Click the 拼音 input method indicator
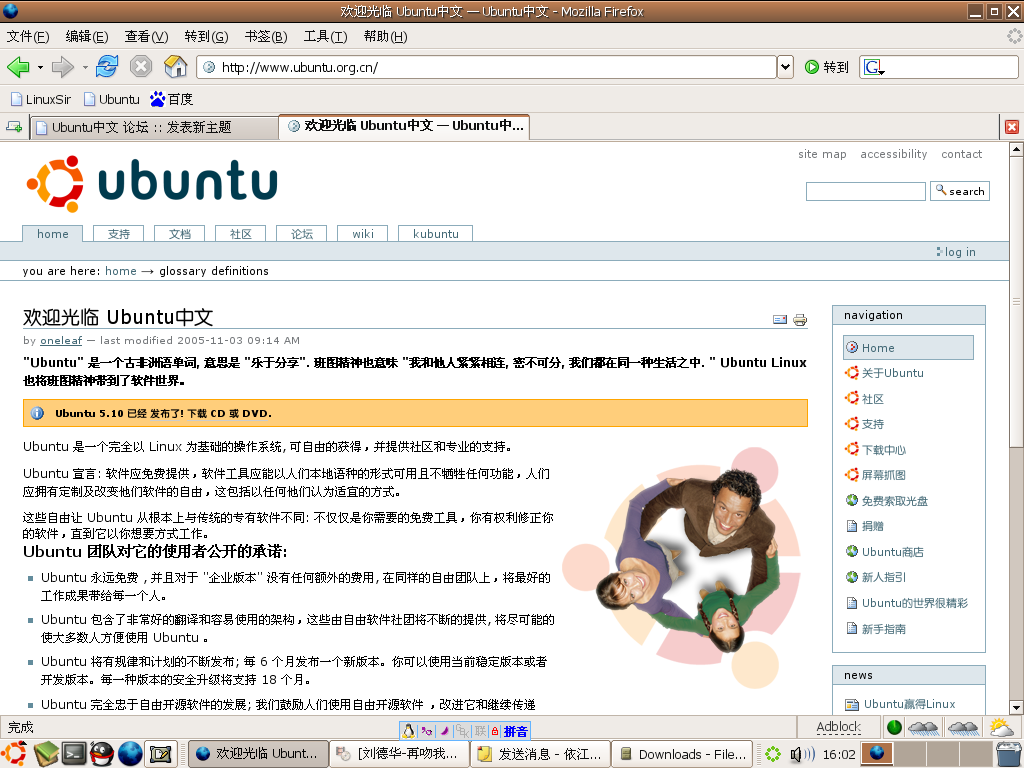The image size is (1024, 768). tap(515, 731)
